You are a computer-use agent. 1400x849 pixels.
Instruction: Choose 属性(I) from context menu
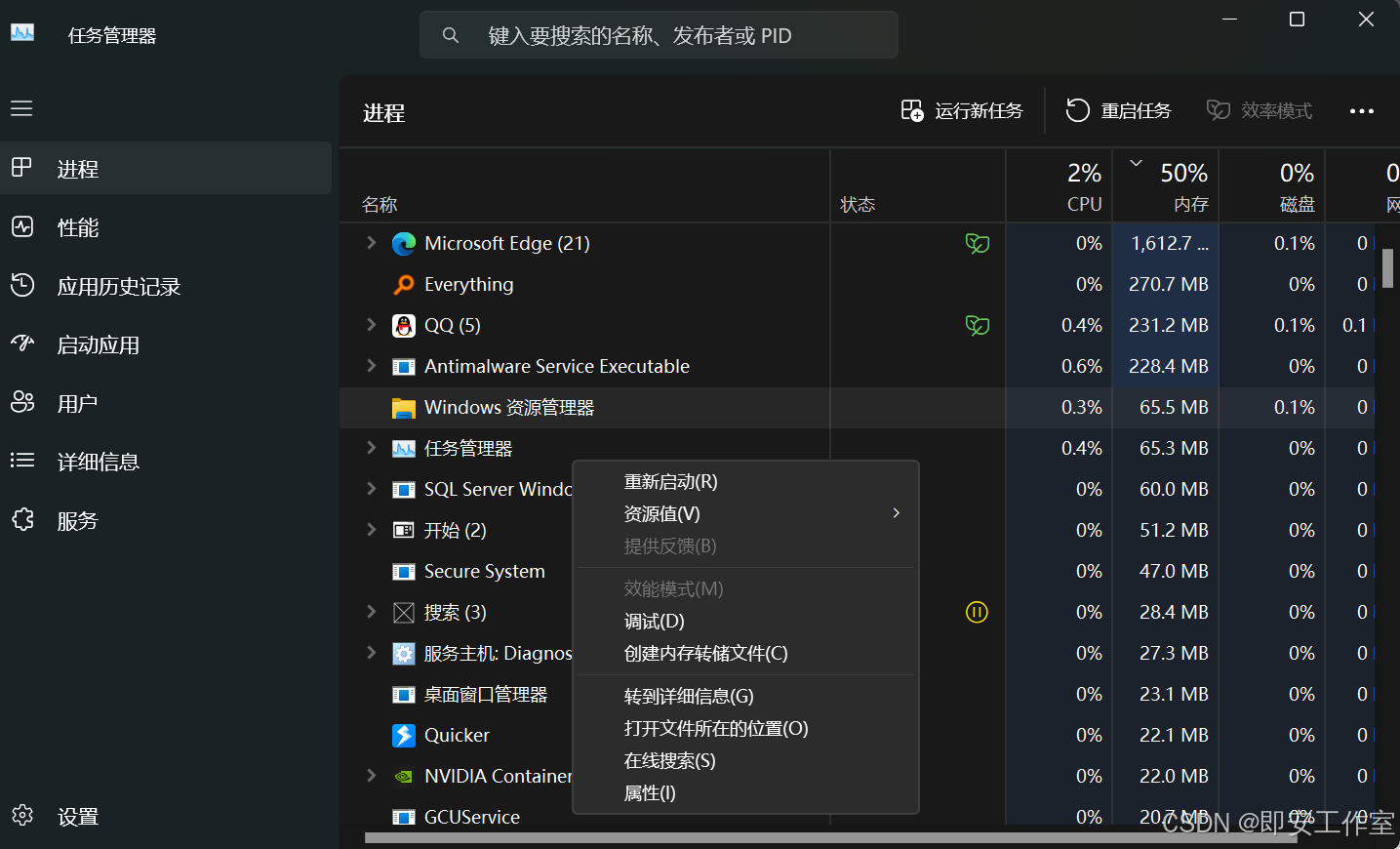pyautogui.click(x=746, y=793)
